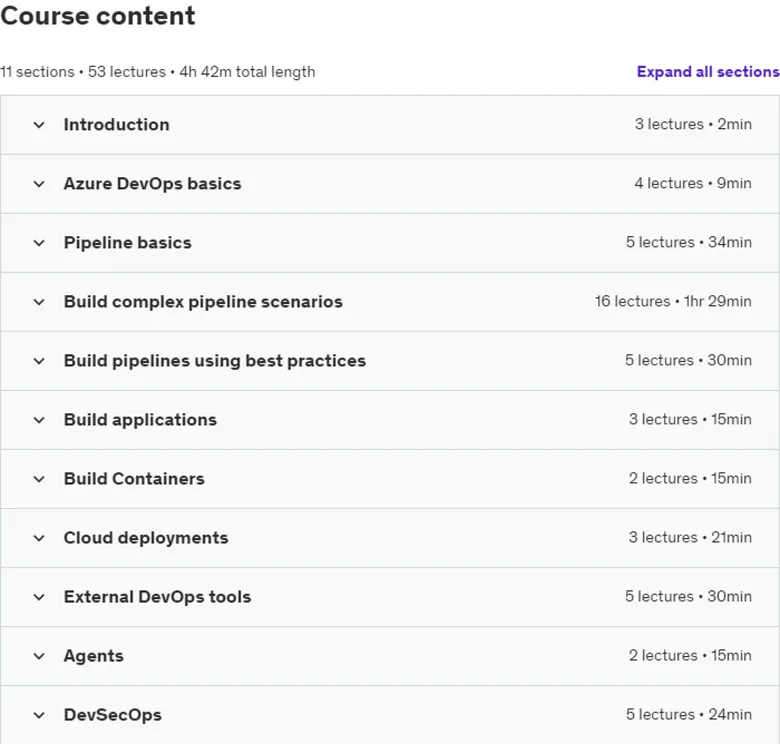The height and width of the screenshot is (744, 780).
Task: Click '5 lectures • 30min' in best practices row
Action: click(688, 360)
